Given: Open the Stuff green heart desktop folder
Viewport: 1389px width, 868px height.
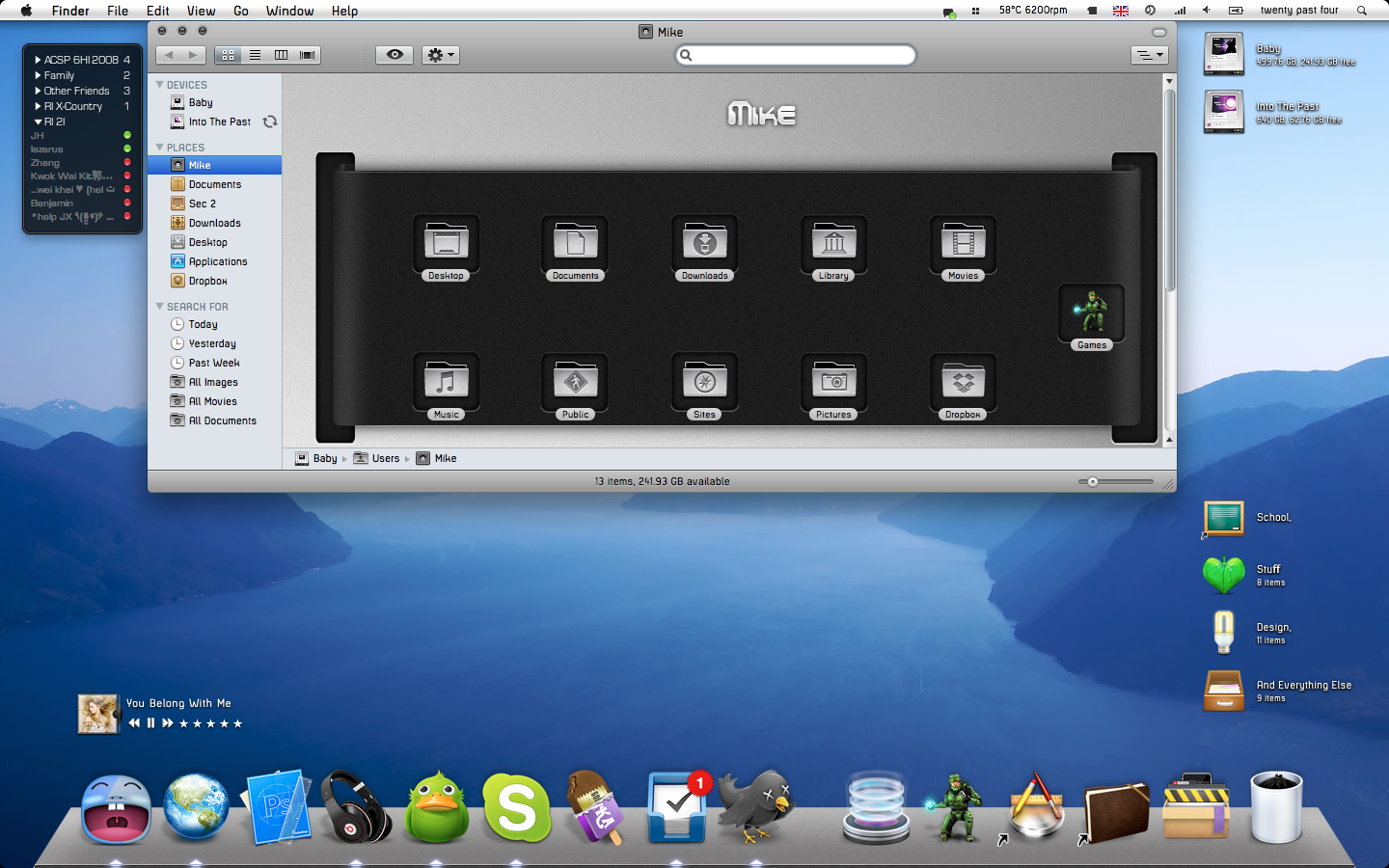Looking at the screenshot, I should [1224, 575].
